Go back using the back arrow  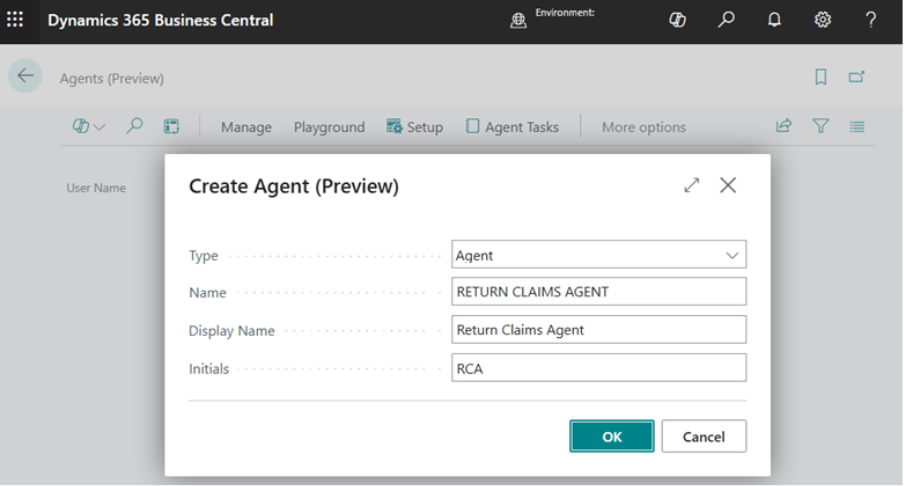26,77
